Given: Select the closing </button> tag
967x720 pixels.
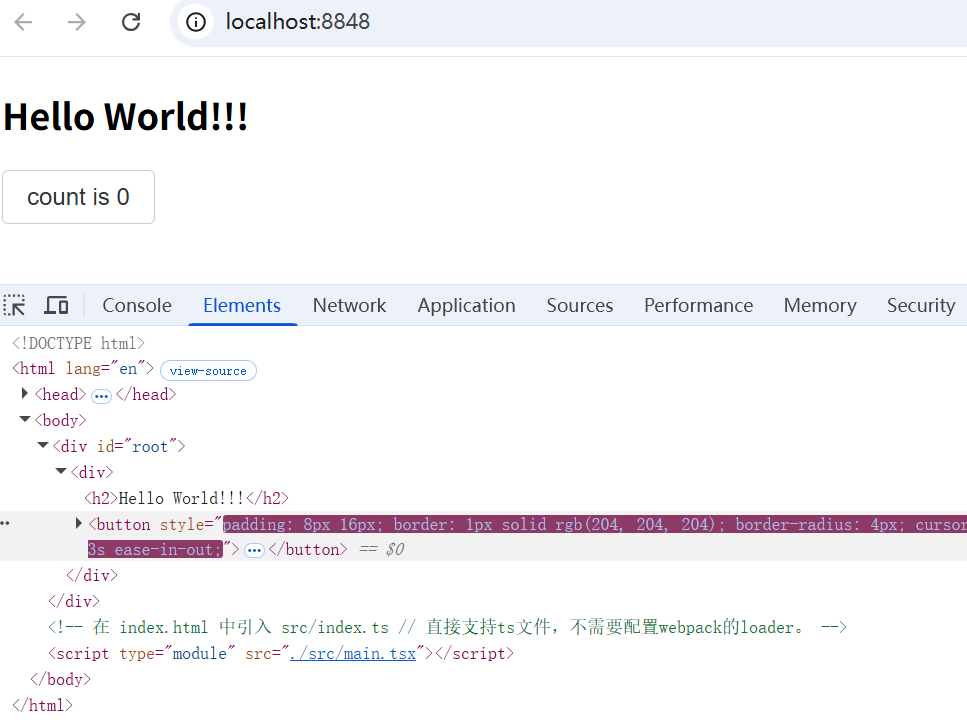Looking at the screenshot, I should tap(308, 549).
